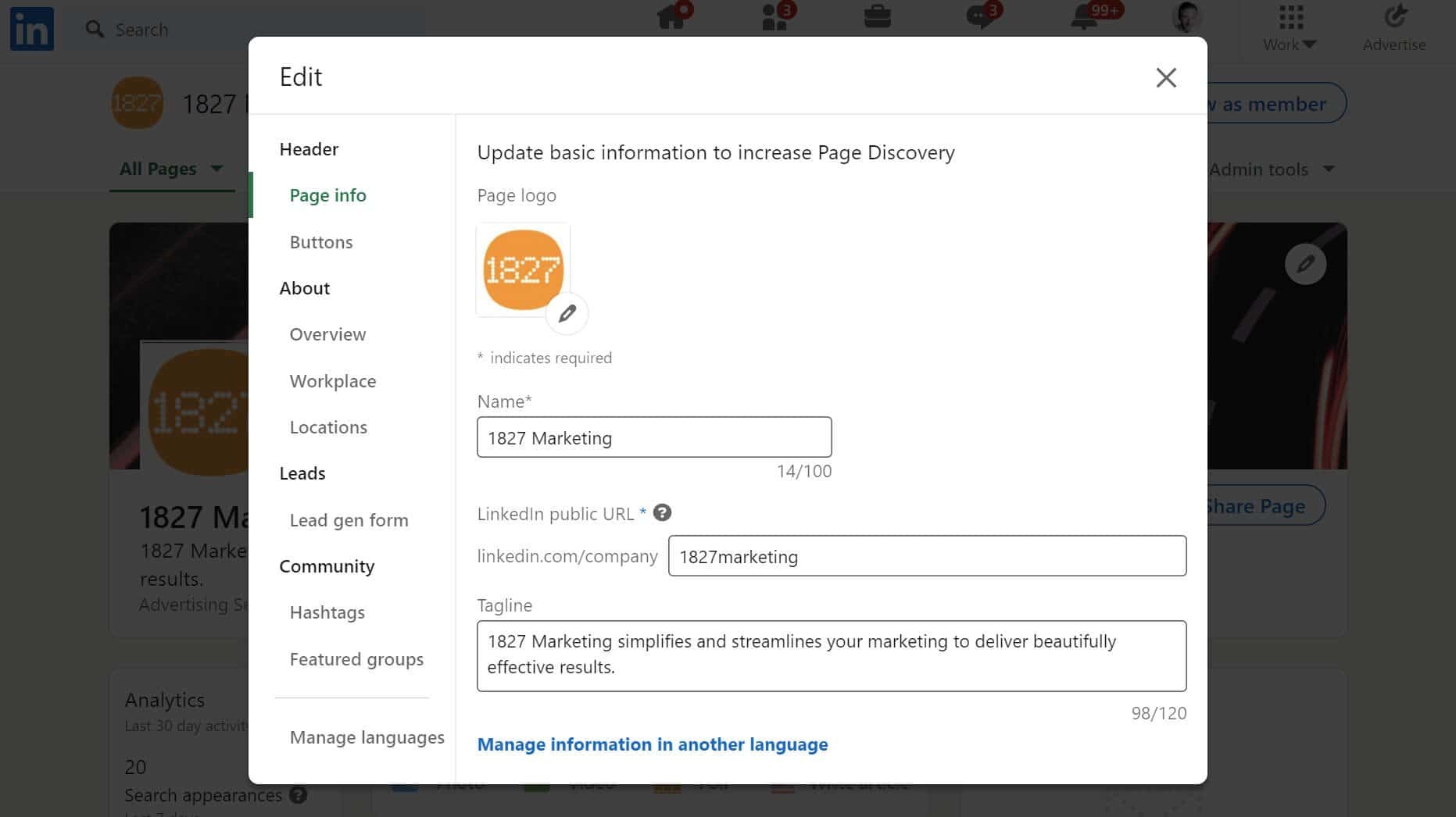Click the Share Page button
Screen dimensions: 1456x817
[1266, 506]
